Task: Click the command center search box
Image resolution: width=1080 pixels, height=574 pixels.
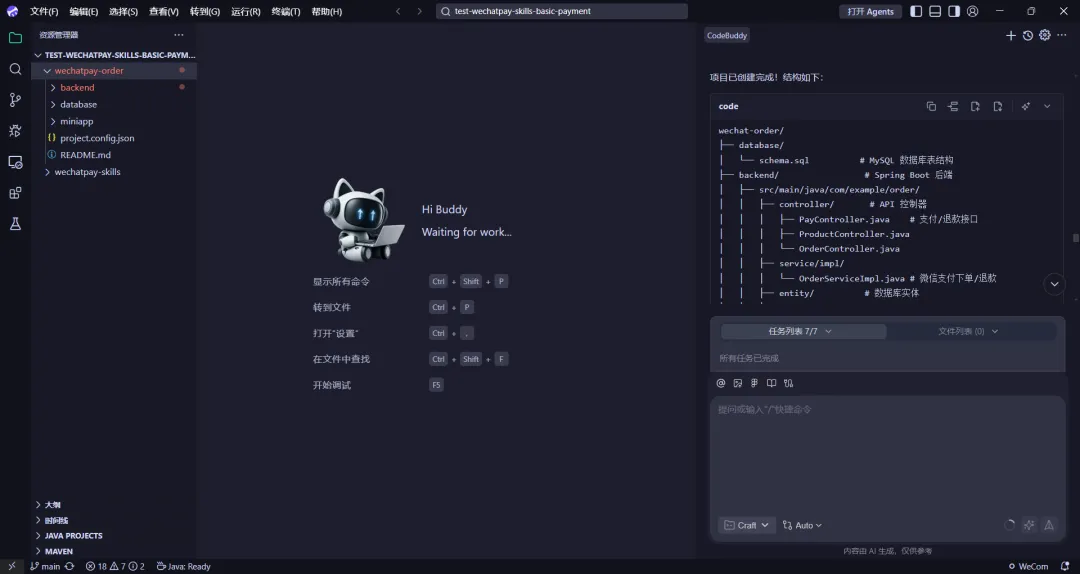Action: pyautogui.click(x=561, y=11)
